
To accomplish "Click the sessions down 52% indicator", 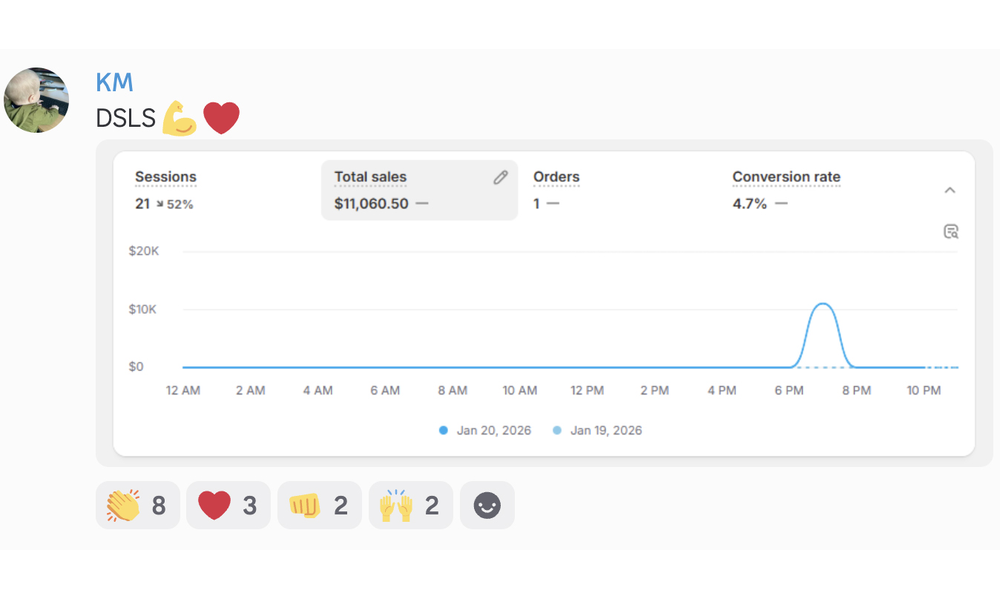I will pos(174,204).
